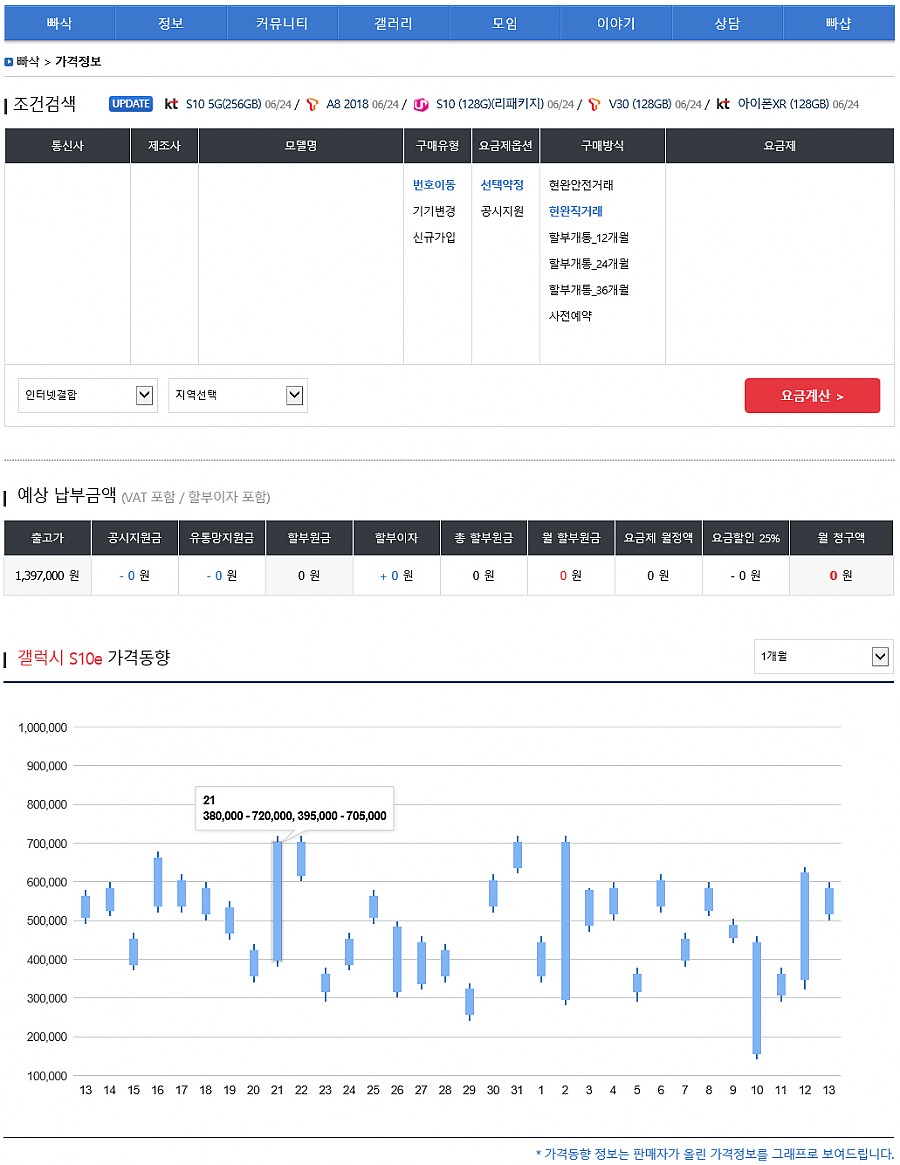The height and width of the screenshot is (1165, 900).
Task: Click the SKT logo beside V30 (128GB)
Action: 594,104
